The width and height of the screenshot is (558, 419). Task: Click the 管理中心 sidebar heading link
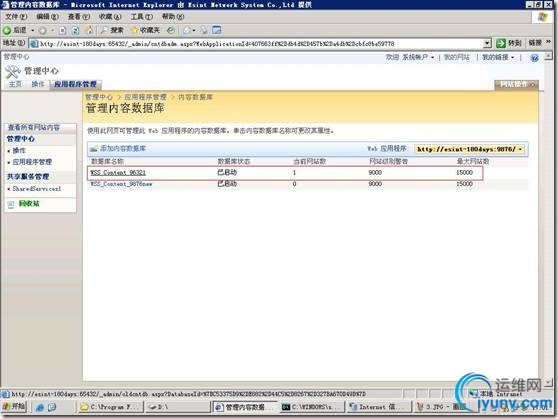(x=21, y=139)
